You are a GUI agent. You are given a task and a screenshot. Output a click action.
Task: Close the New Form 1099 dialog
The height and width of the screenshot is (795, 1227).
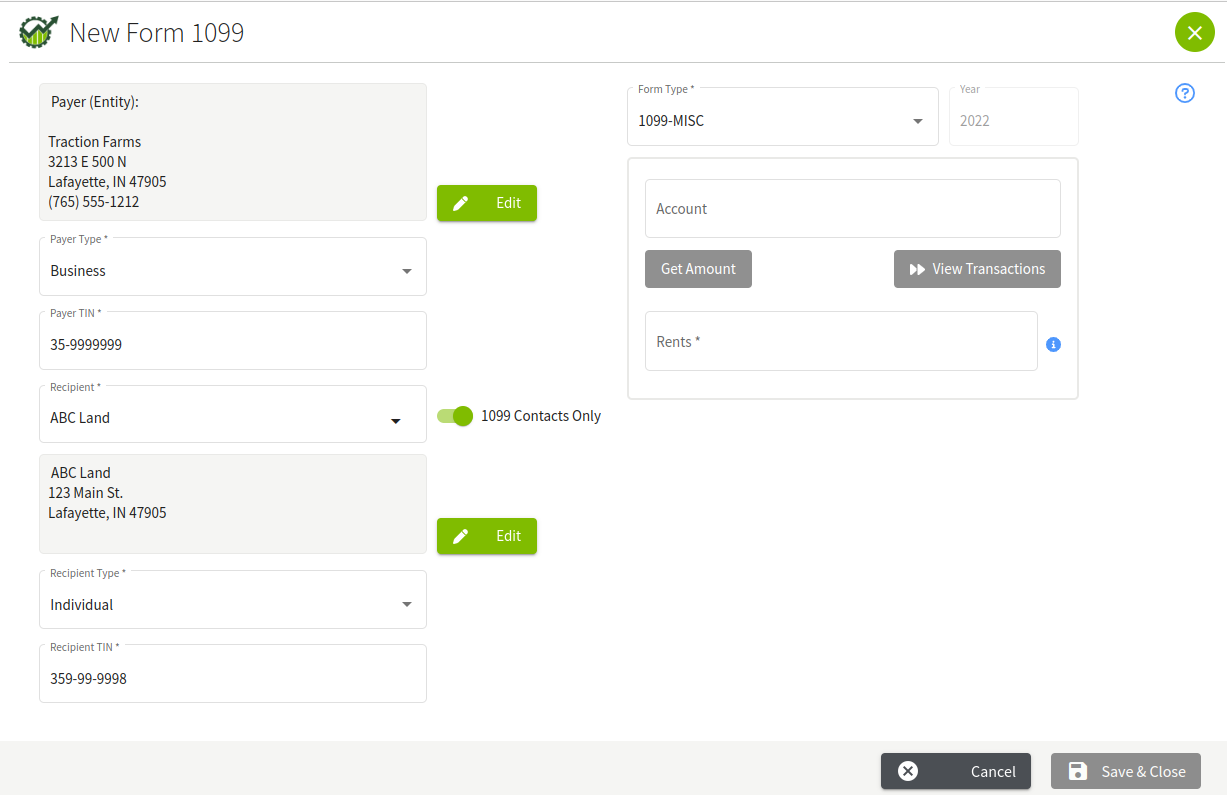1194,32
